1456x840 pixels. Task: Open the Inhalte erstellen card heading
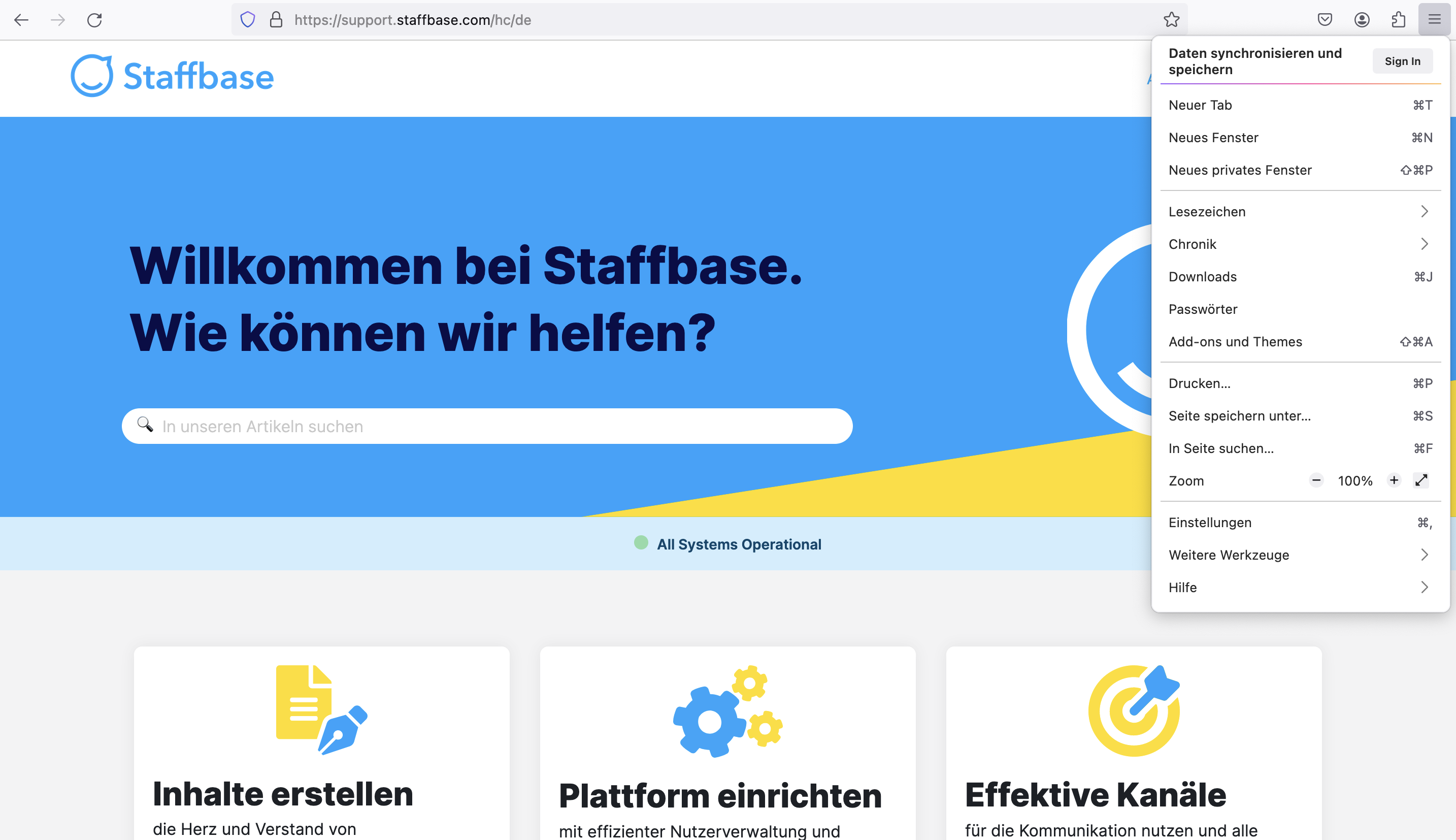pyautogui.click(x=283, y=793)
